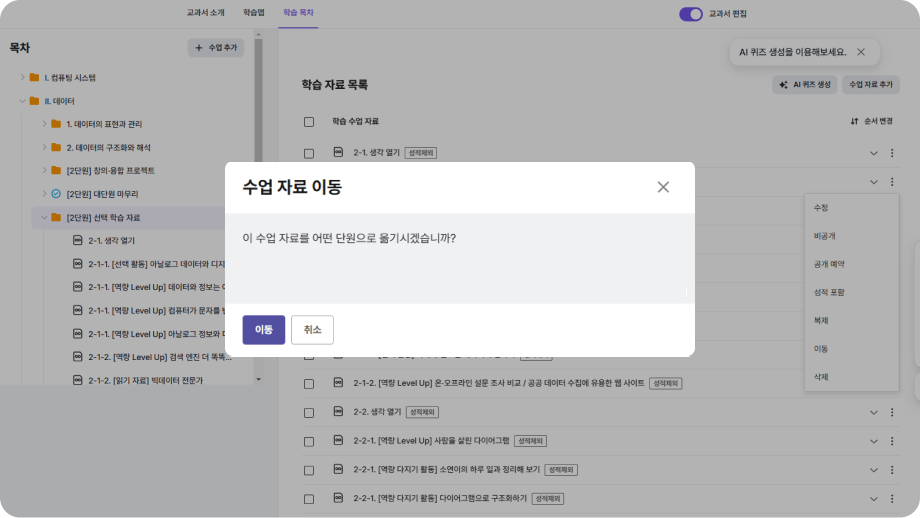Click the 수업 자료 추가 button
This screenshot has width=920, height=518.
click(x=870, y=85)
